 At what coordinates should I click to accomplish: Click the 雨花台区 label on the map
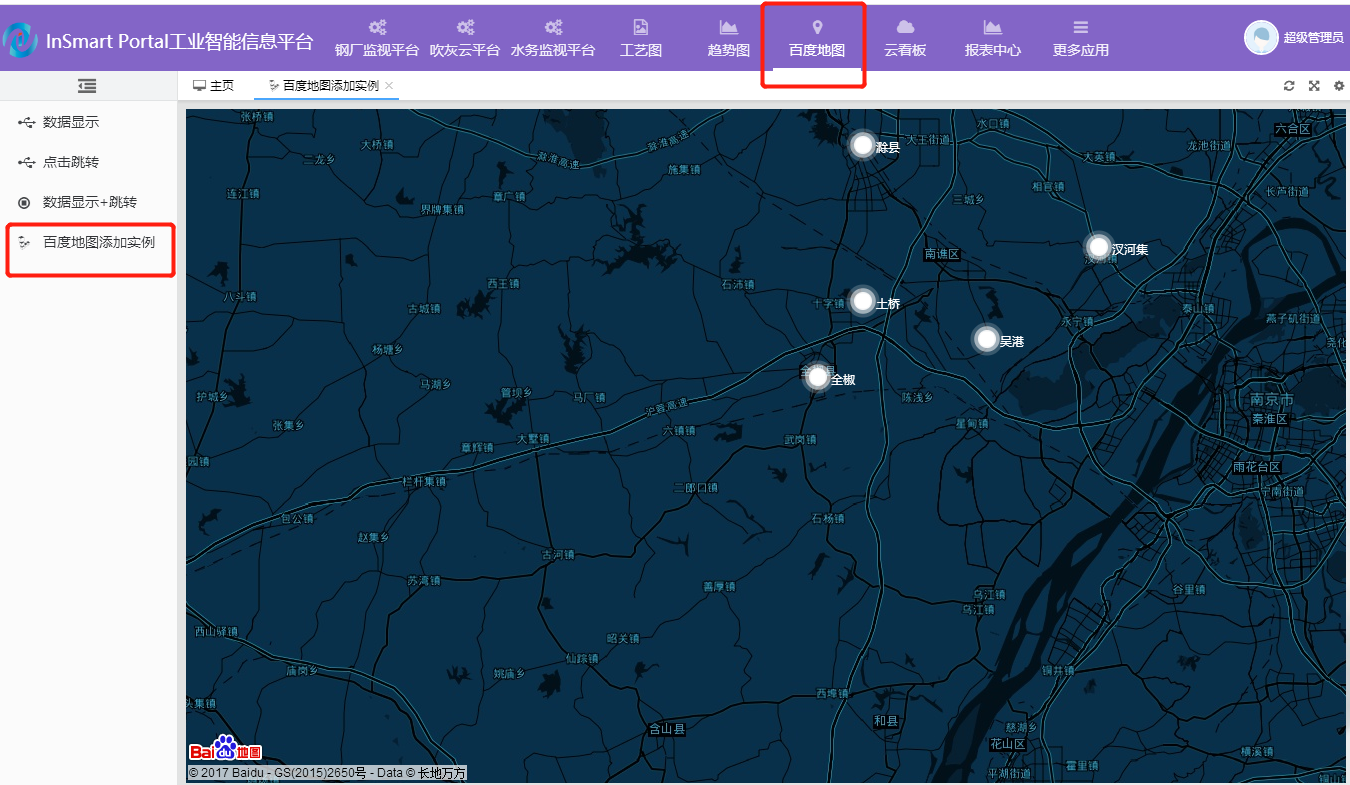coord(1257,467)
